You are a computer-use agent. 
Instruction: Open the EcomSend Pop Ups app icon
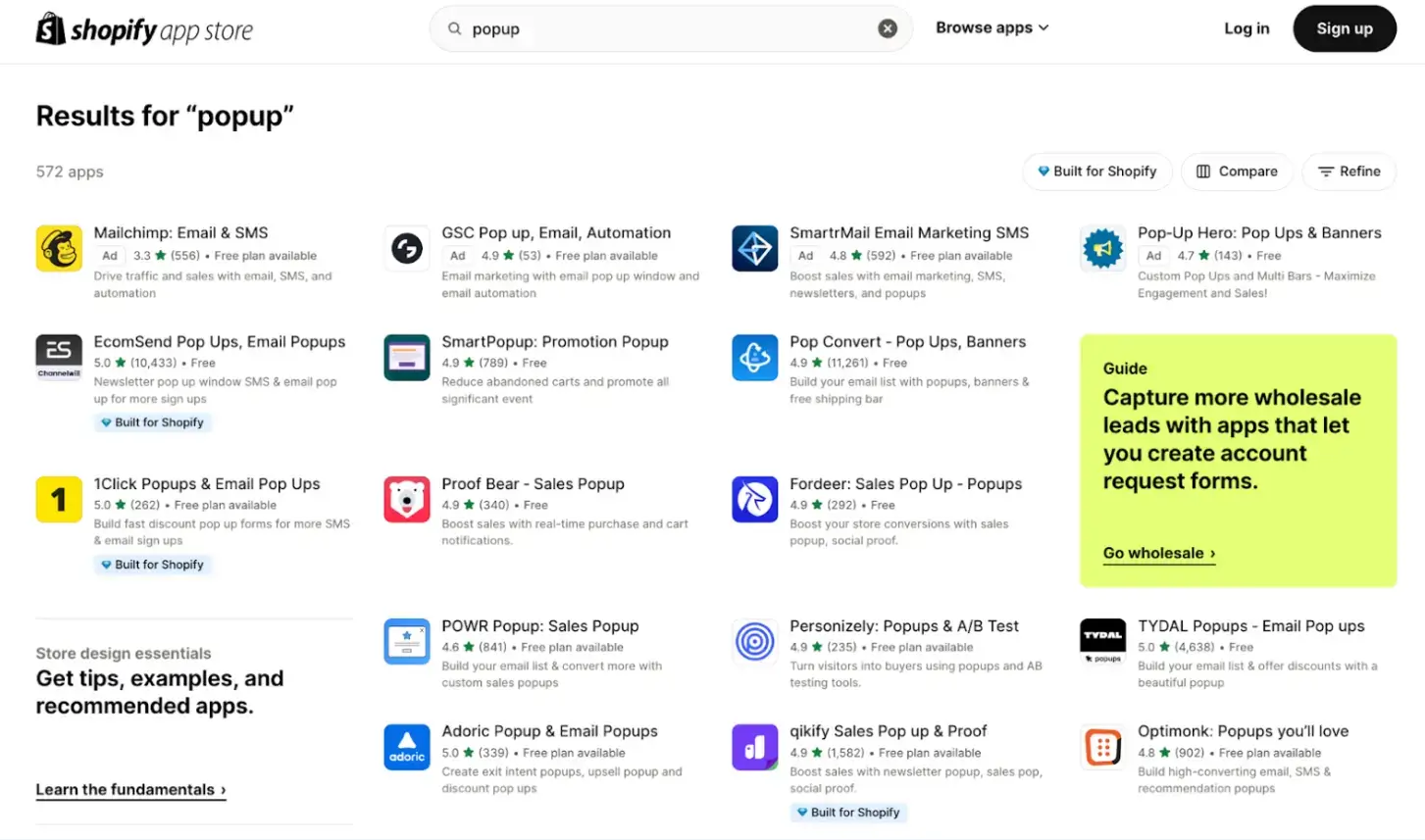(x=58, y=357)
